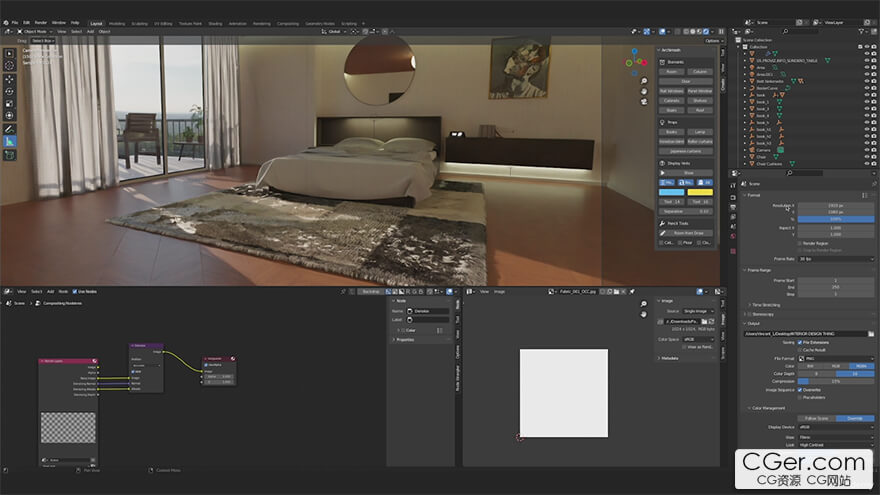This screenshot has height=495, width=880.
Task: Open the Frame Rate dropdown
Action: tap(836, 259)
